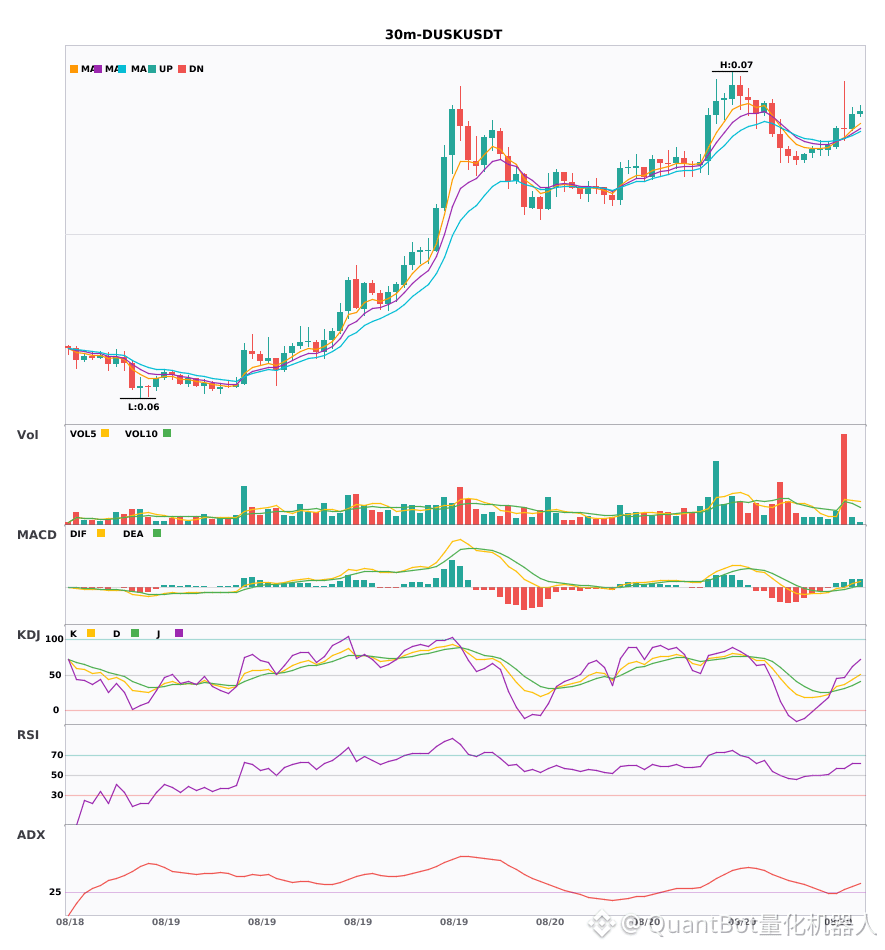The image size is (885, 950).
Task: Click the KDJ axis value 100
Action: coord(54,639)
